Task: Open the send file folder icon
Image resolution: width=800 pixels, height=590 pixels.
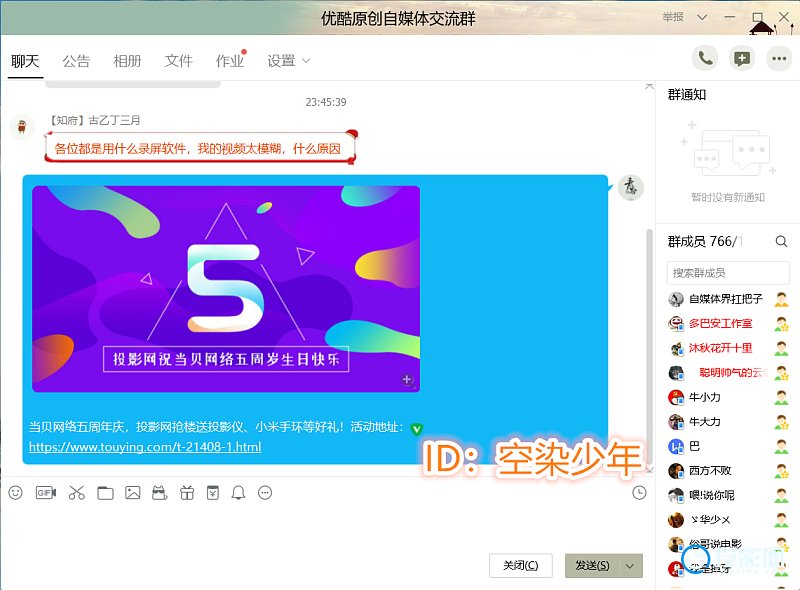Action: [105, 493]
